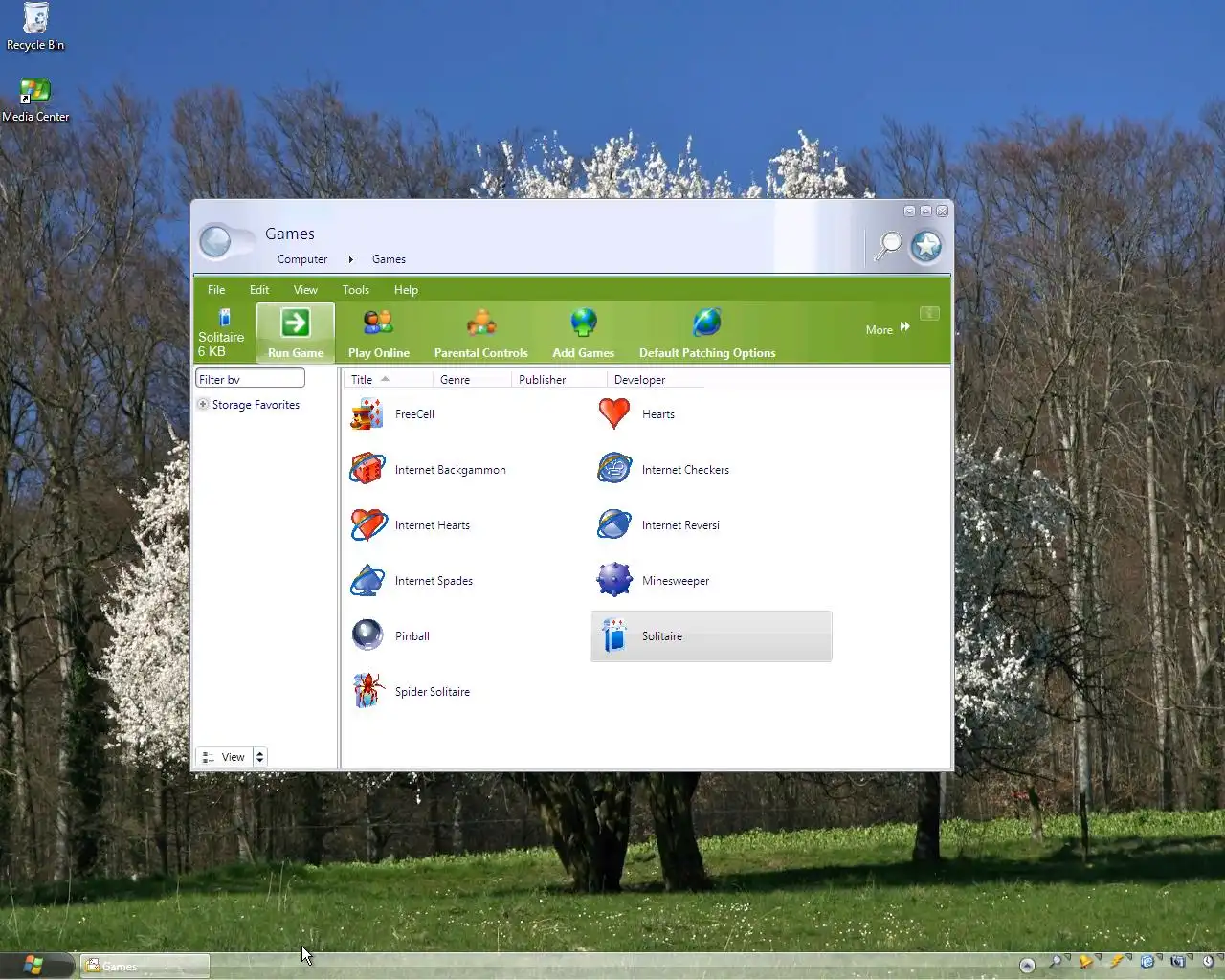The height and width of the screenshot is (980, 1225).
Task: Click the View stepper arrows
Action: tap(259, 757)
